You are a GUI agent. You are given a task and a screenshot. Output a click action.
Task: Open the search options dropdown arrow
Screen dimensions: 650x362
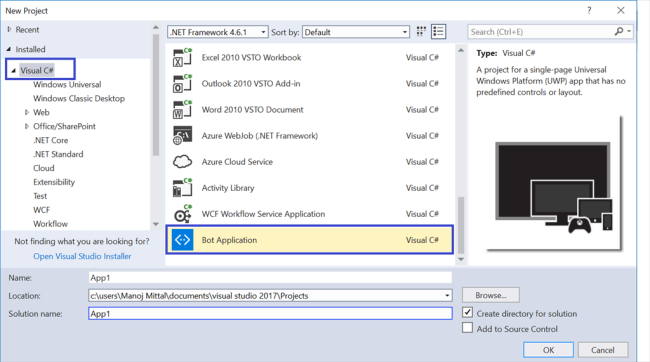tap(629, 32)
